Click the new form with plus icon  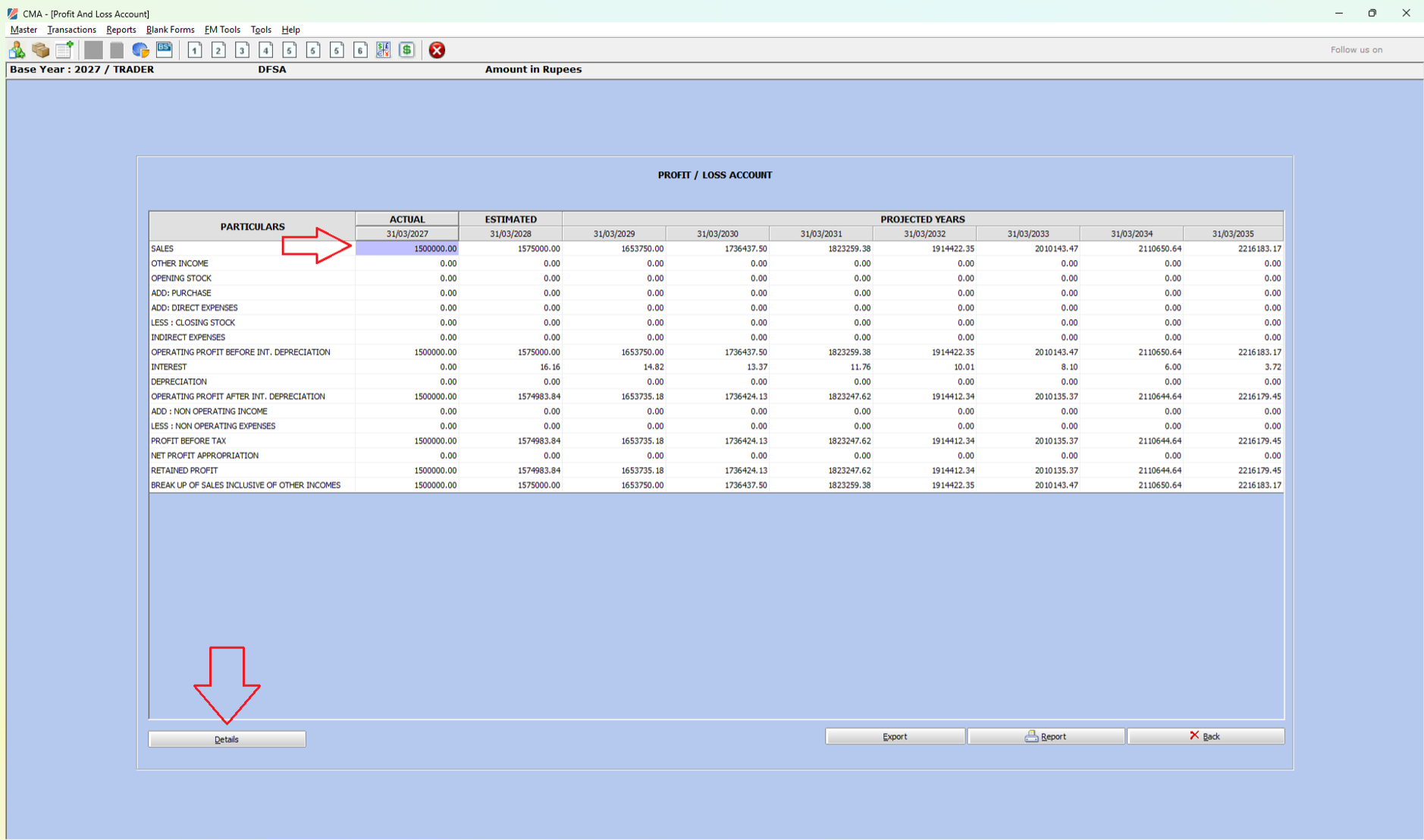pos(64,50)
